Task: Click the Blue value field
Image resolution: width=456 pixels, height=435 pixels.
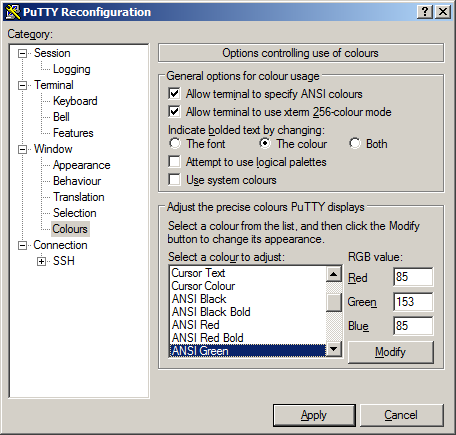Action: click(x=413, y=326)
